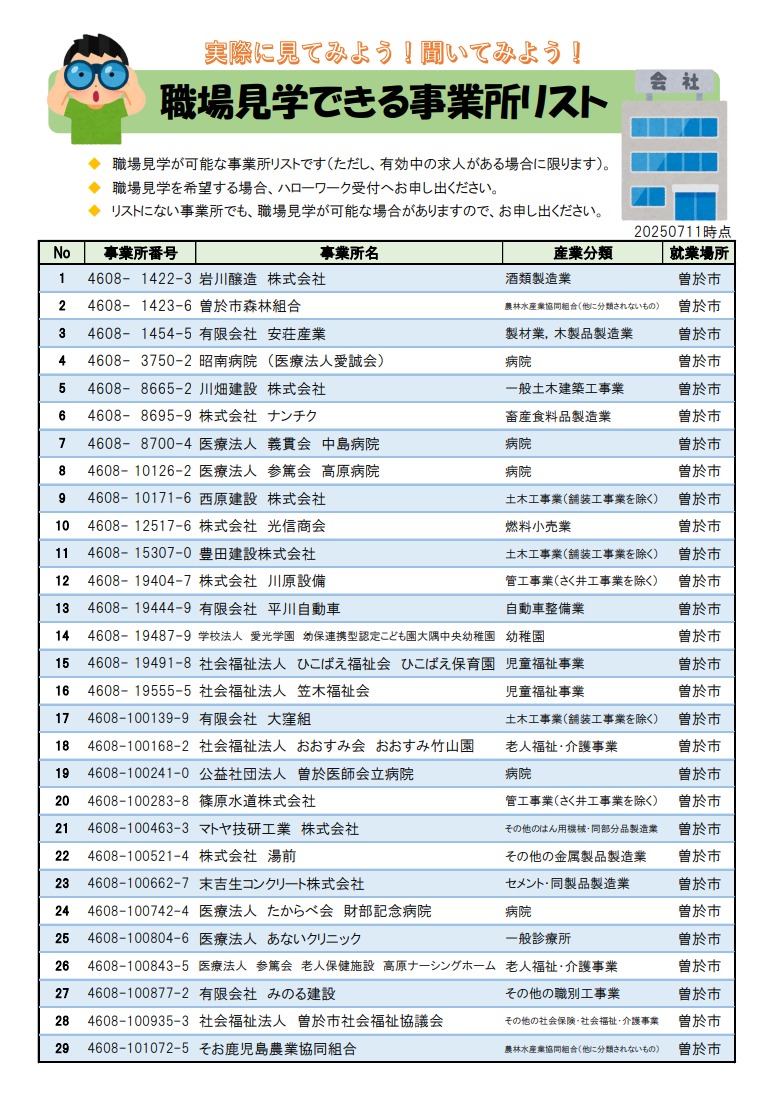Click industry 幼稚園
This screenshot has width=774, height=1099.
525,636
